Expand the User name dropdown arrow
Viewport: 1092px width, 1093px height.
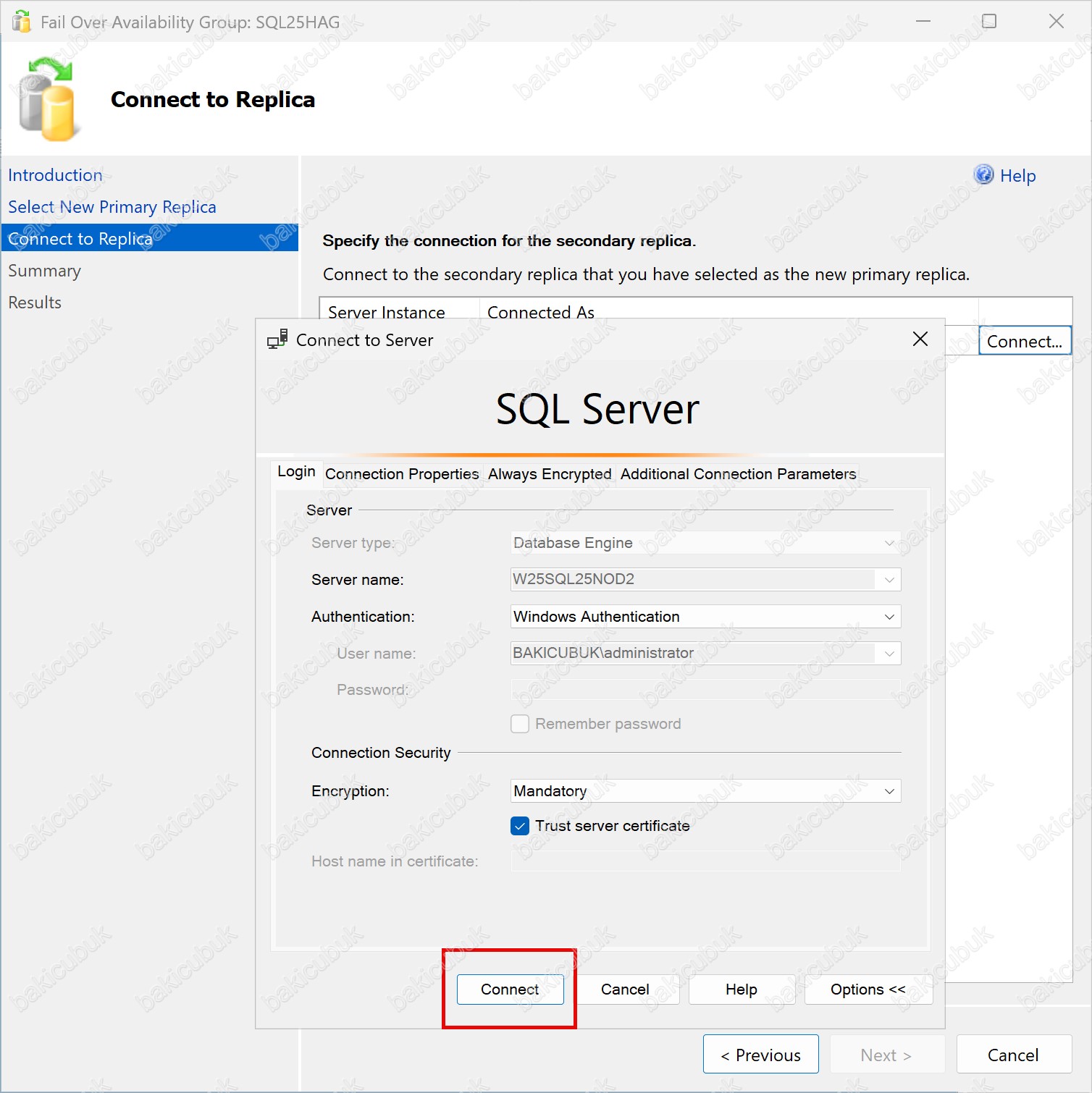point(889,654)
